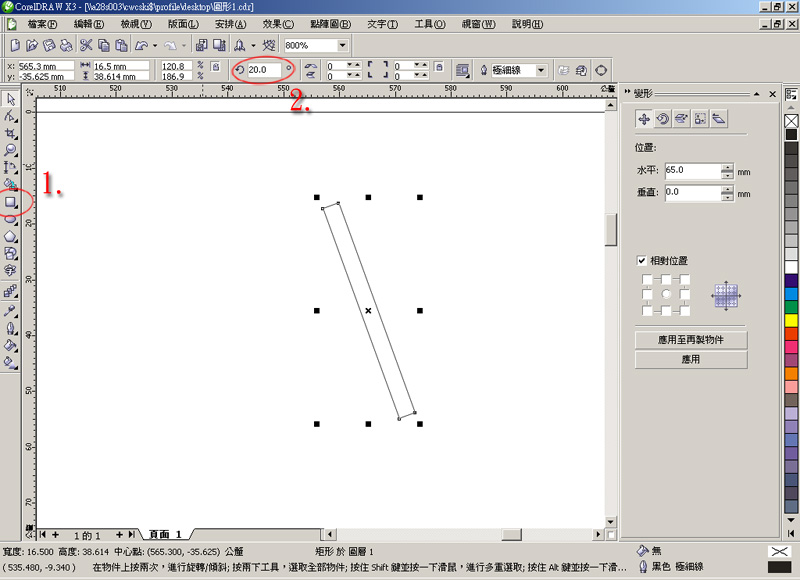Create a new document from toolbar
Screen dimensions: 800x580
(x=15, y=45)
